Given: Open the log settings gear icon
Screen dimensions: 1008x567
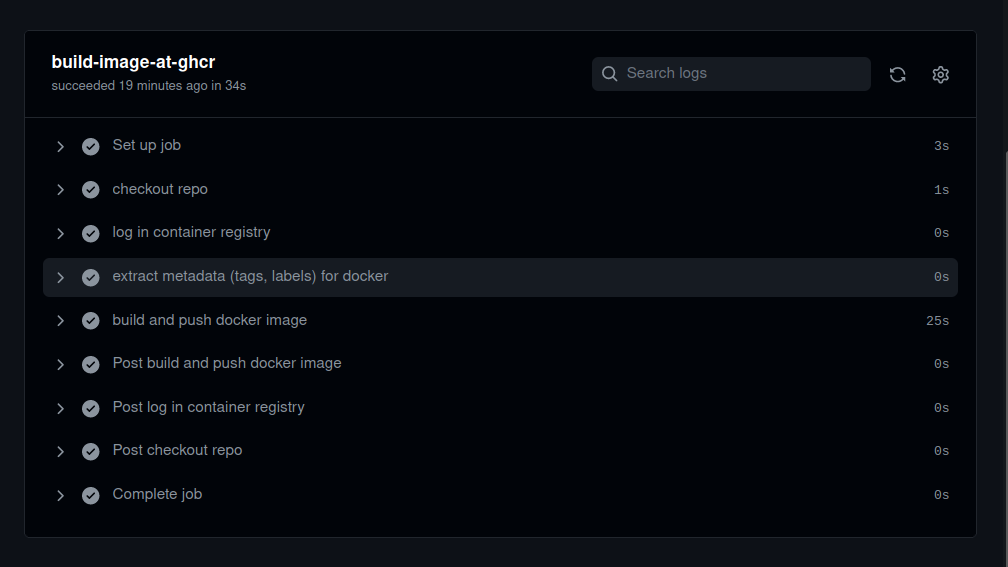Looking at the screenshot, I should [940, 74].
